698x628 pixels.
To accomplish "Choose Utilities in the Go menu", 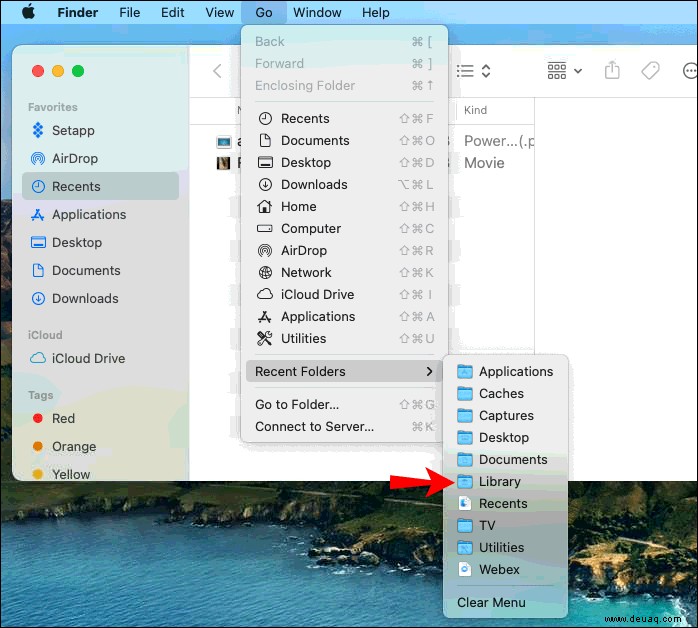I will (x=345, y=339).
